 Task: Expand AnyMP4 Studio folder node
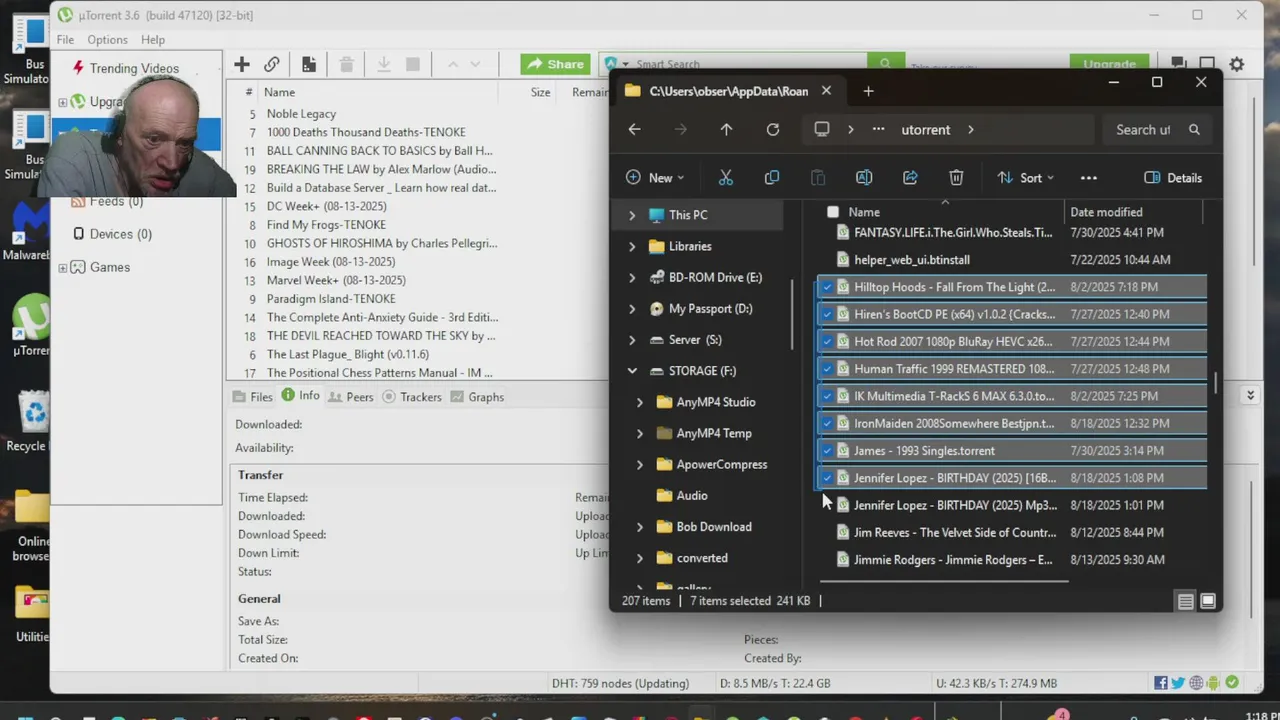pos(640,402)
